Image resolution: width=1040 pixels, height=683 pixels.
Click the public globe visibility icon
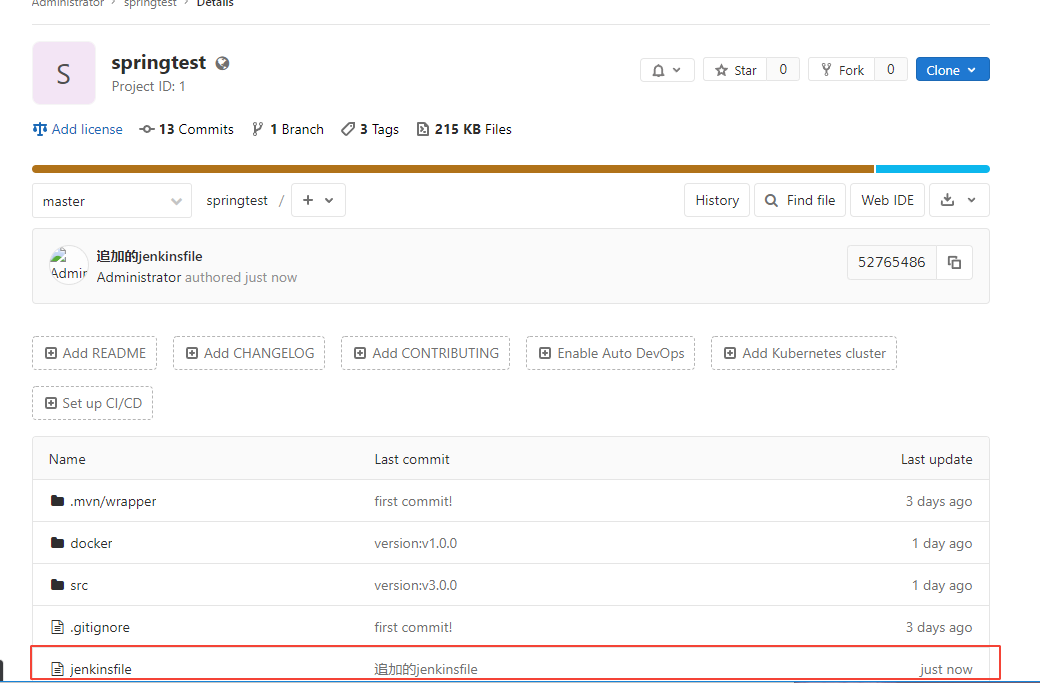[223, 63]
